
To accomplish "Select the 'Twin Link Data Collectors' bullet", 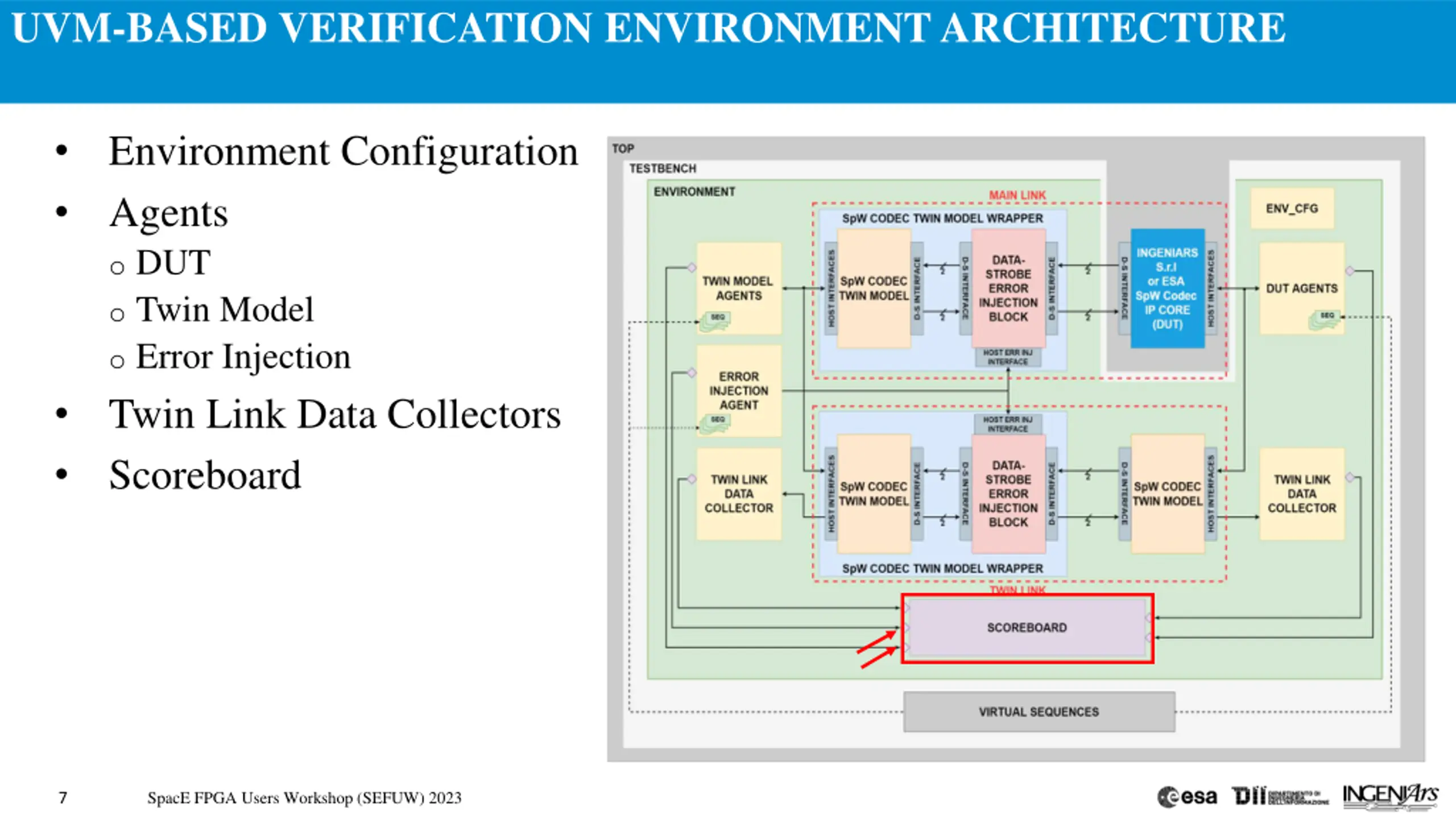I will [335, 414].
